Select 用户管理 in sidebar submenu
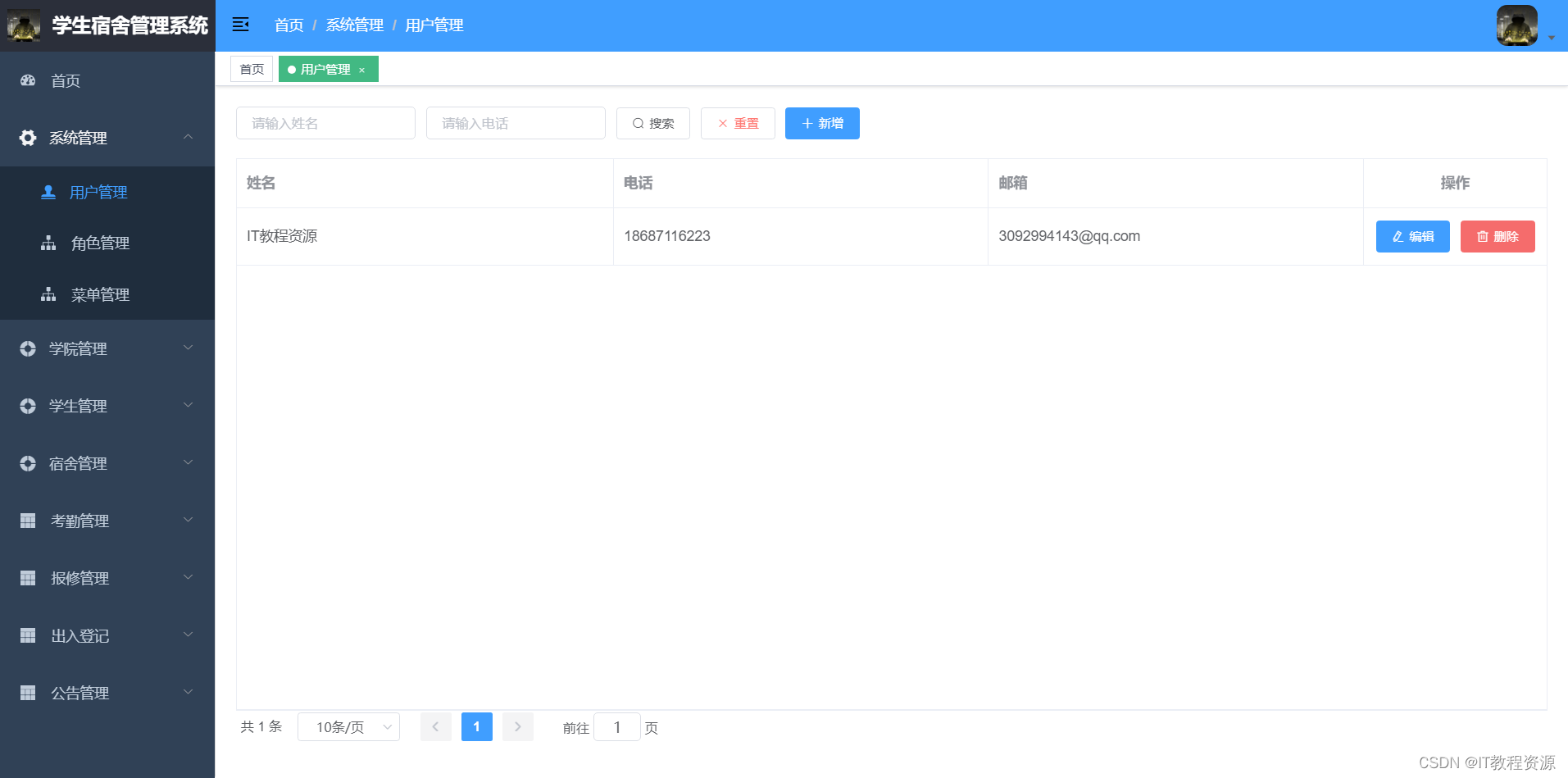 [107, 192]
